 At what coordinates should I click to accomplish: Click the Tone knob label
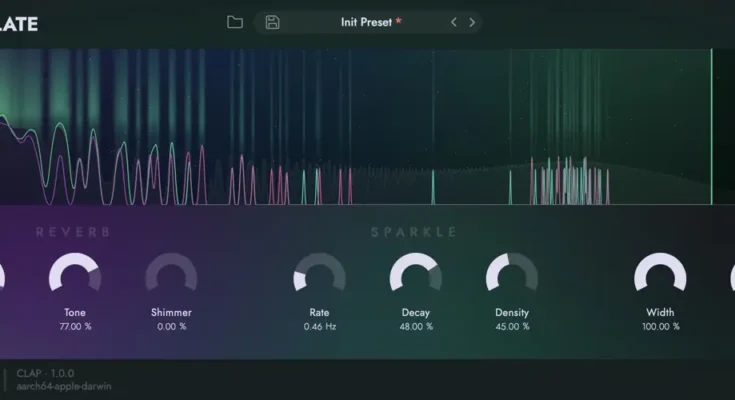(x=75, y=312)
